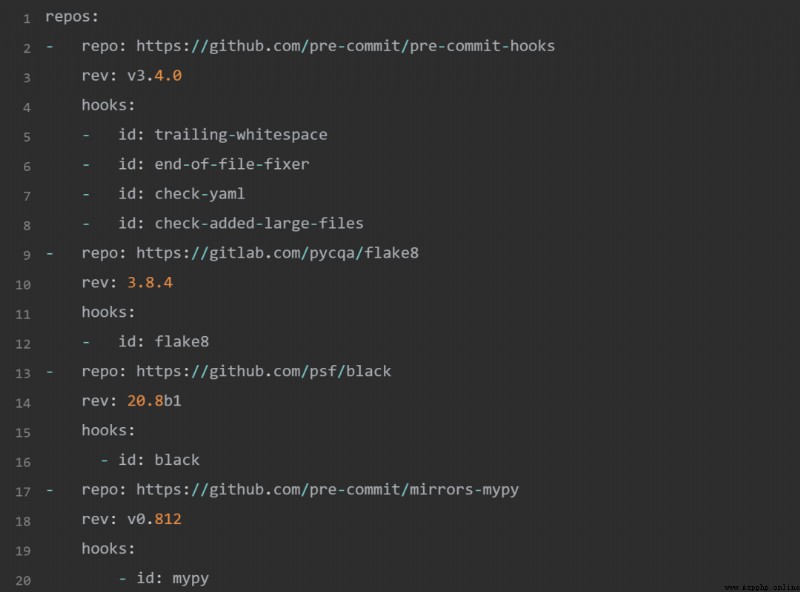Click the rev value v3.4.0
This screenshot has height=592, width=800.
click(x=155, y=76)
